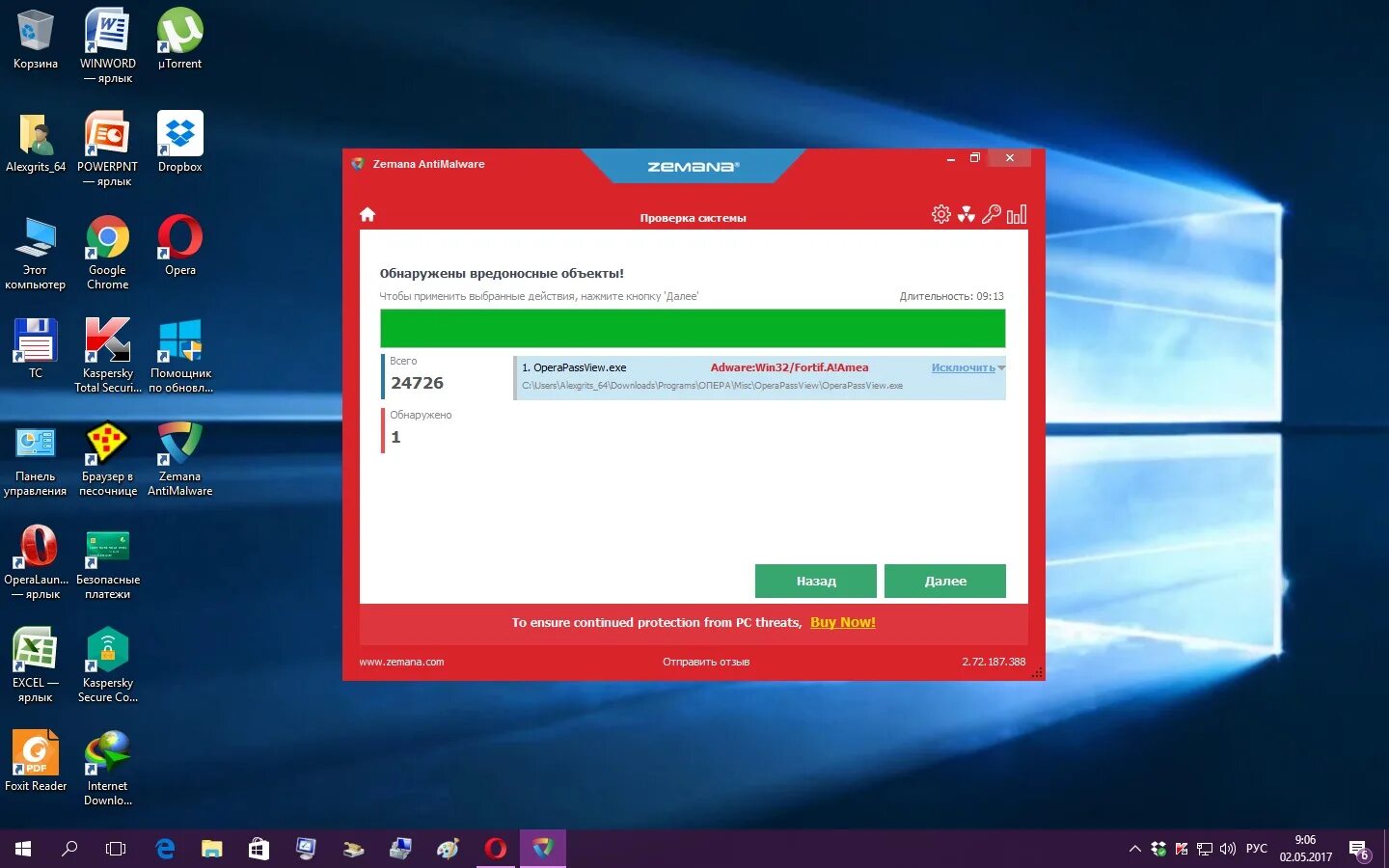
Task: Select the Kaspersky Secure Connection desktop icon
Action: (108, 665)
